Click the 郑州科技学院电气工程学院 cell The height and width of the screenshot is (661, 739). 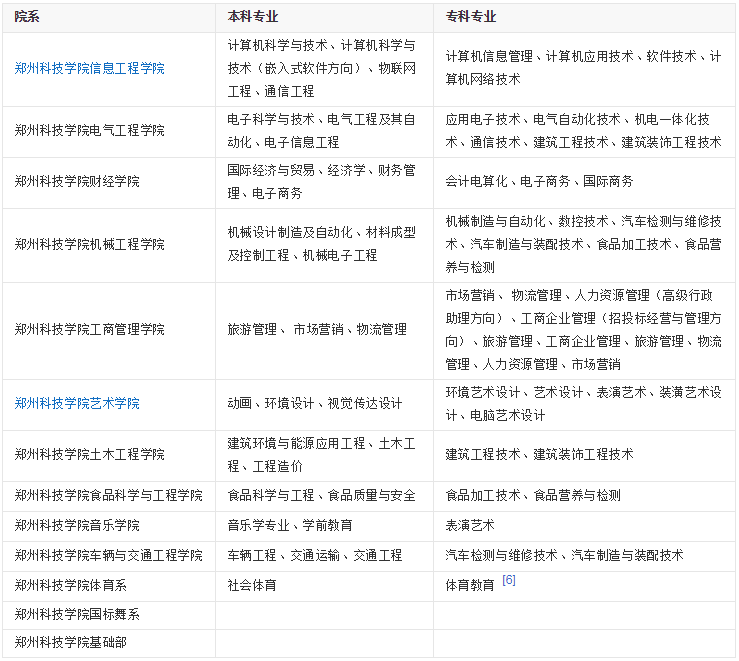tap(109, 131)
